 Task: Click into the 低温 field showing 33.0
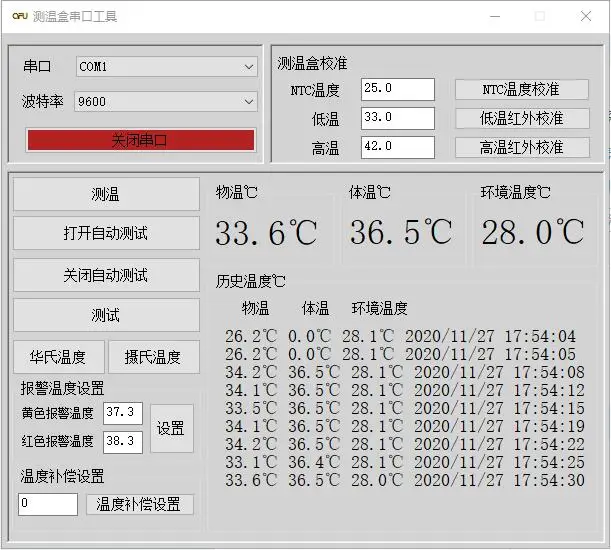click(397, 118)
